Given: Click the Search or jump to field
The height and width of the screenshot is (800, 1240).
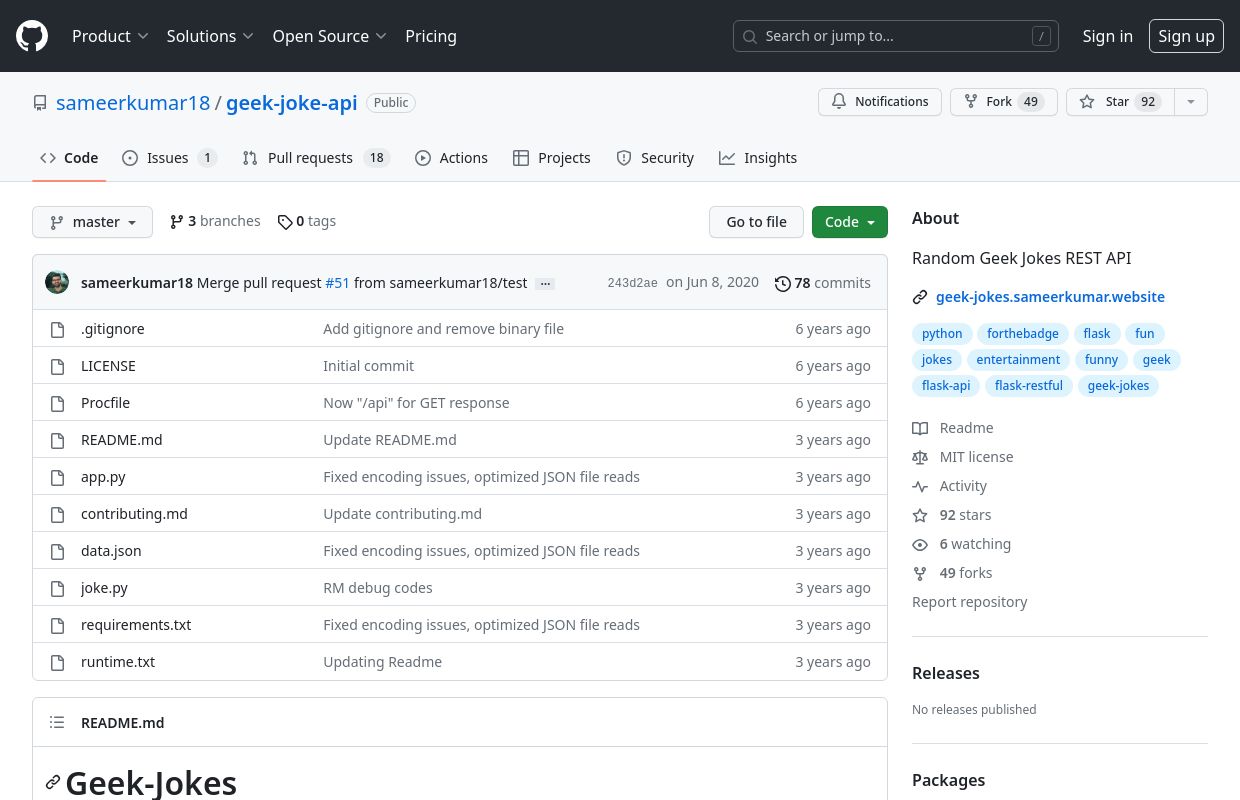Looking at the screenshot, I should tap(896, 36).
